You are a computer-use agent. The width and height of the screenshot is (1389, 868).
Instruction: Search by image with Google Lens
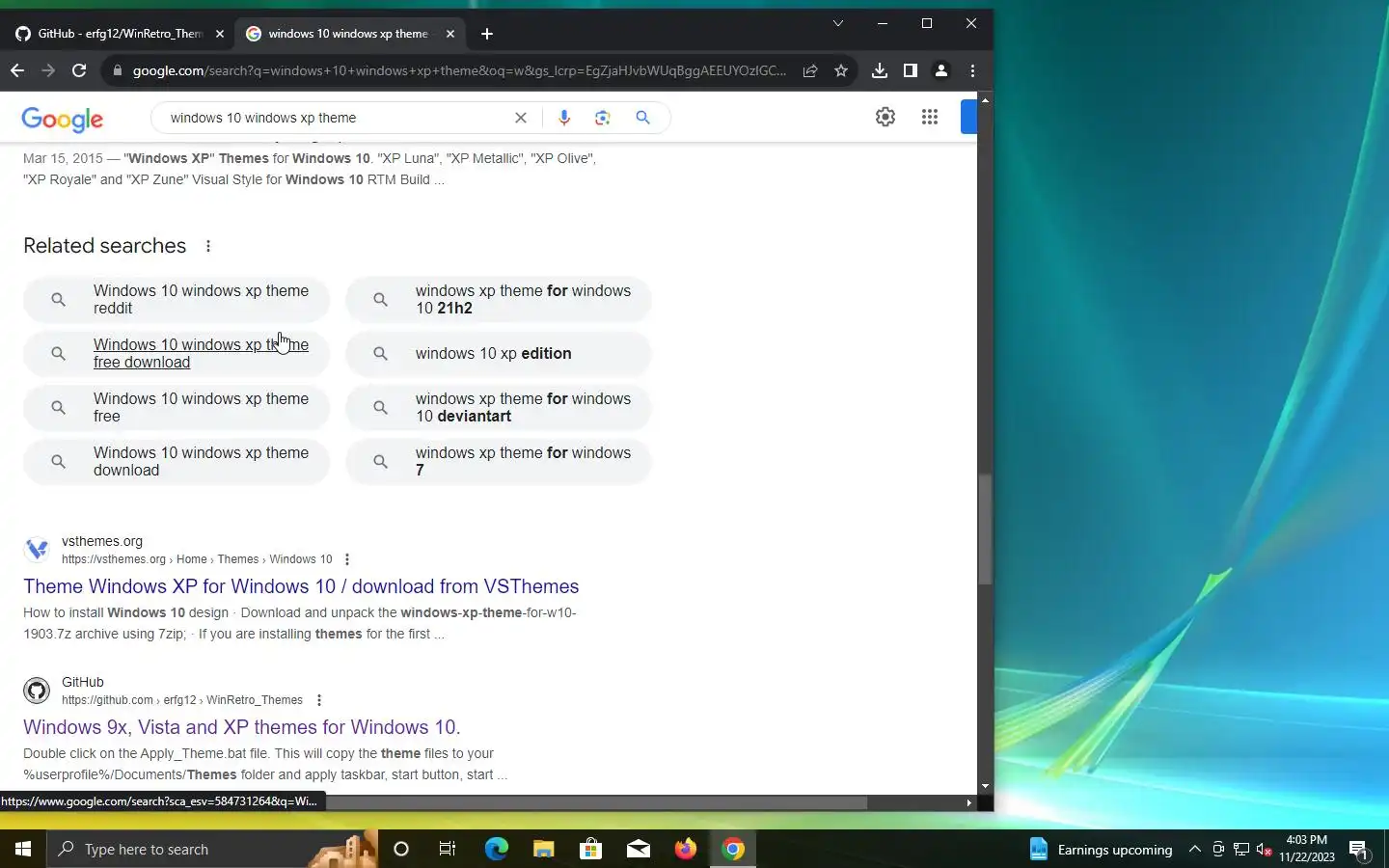[x=603, y=118]
